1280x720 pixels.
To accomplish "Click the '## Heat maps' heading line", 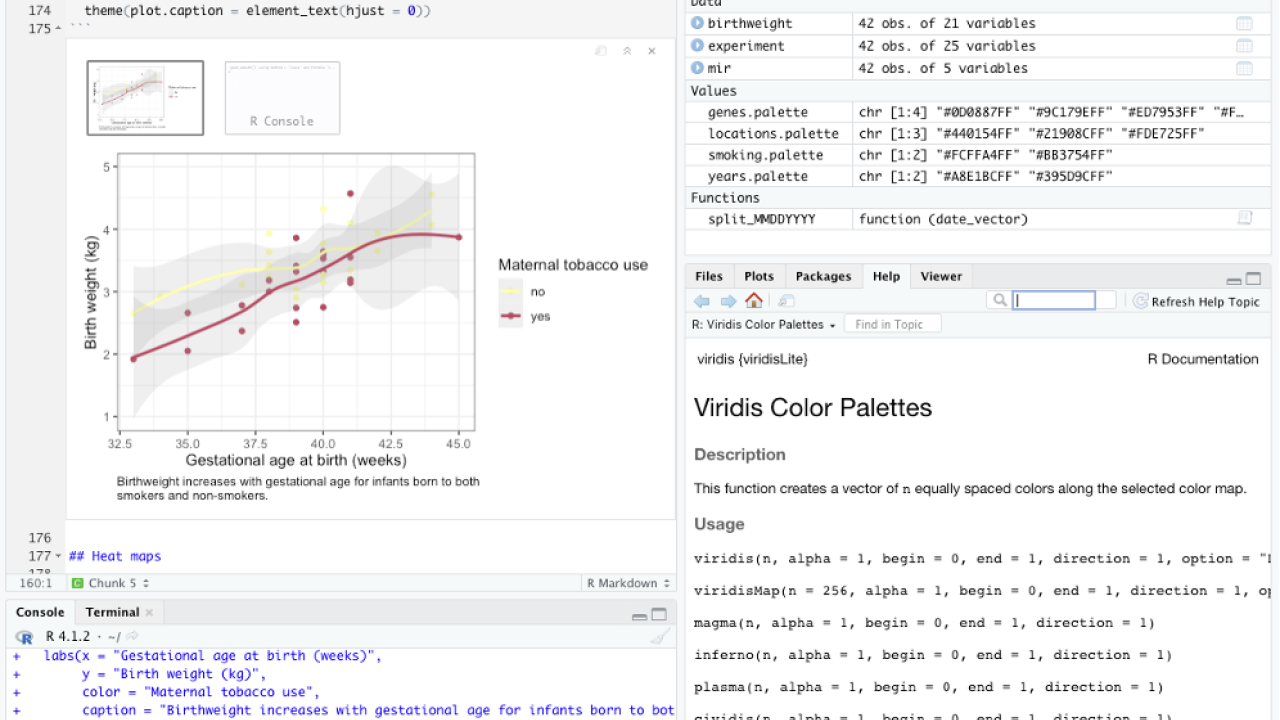I will click(115, 556).
